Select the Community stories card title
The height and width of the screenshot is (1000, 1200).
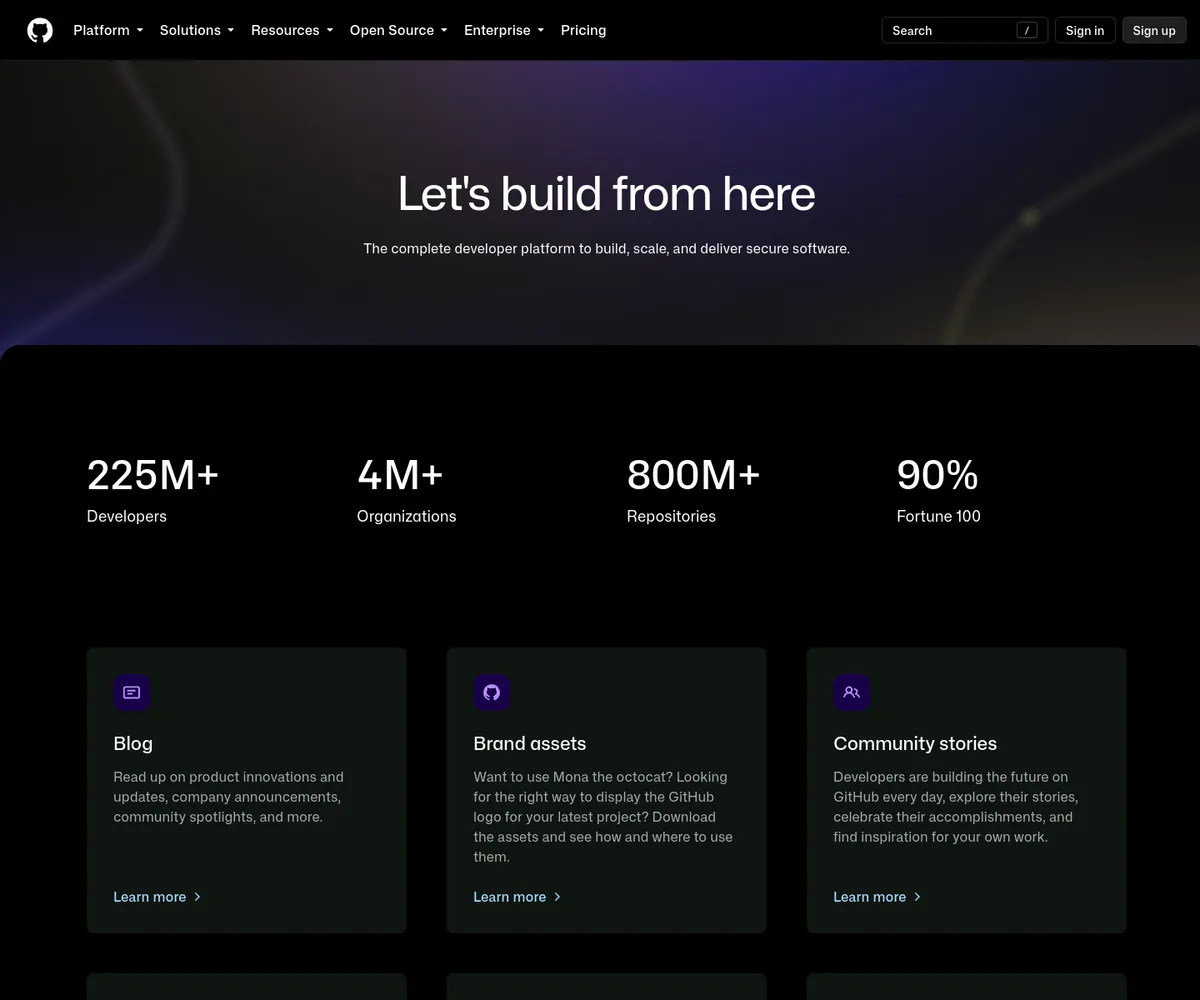point(915,743)
